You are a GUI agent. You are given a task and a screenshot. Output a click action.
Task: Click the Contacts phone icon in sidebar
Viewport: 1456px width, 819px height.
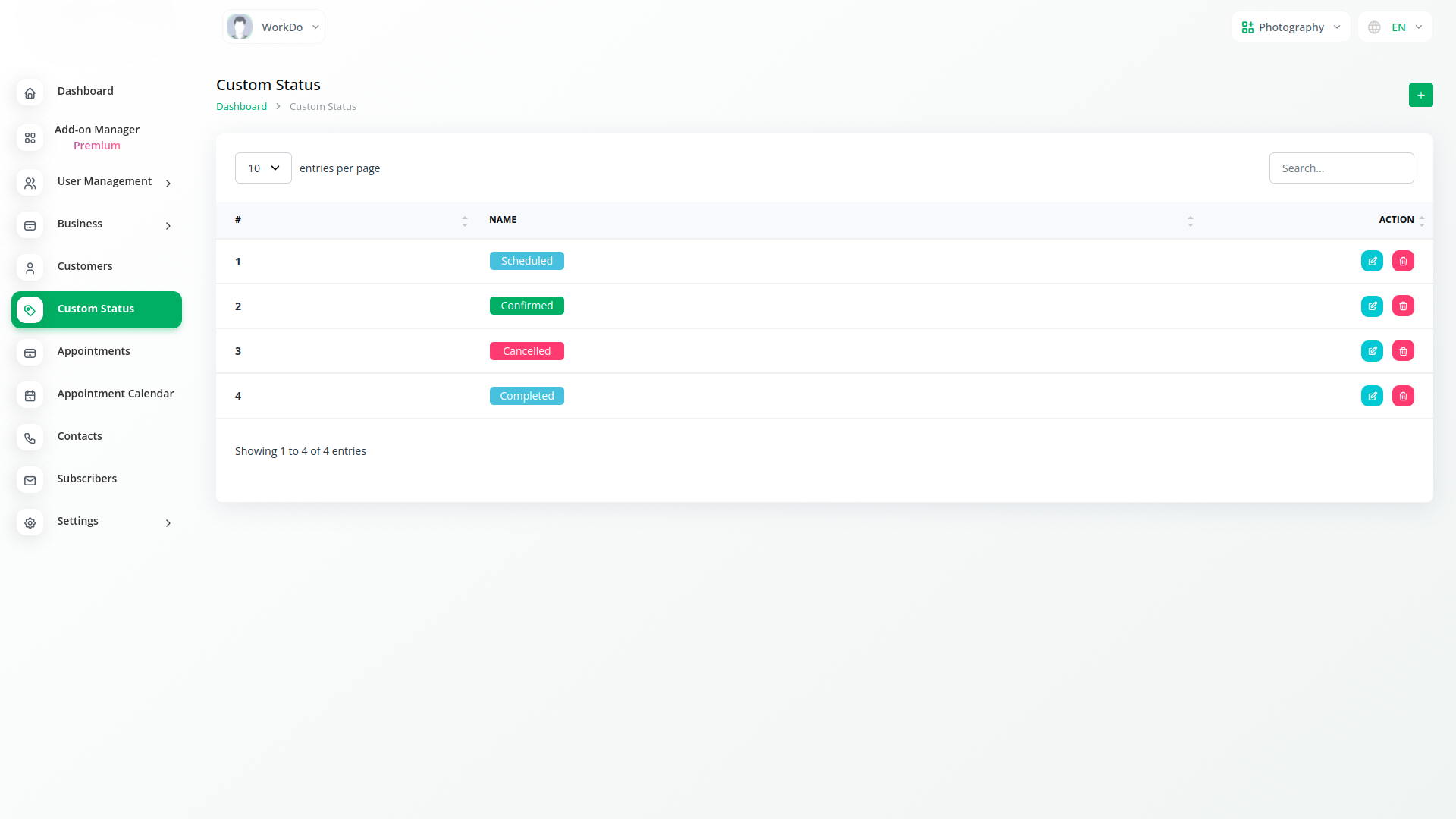coord(30,438)
